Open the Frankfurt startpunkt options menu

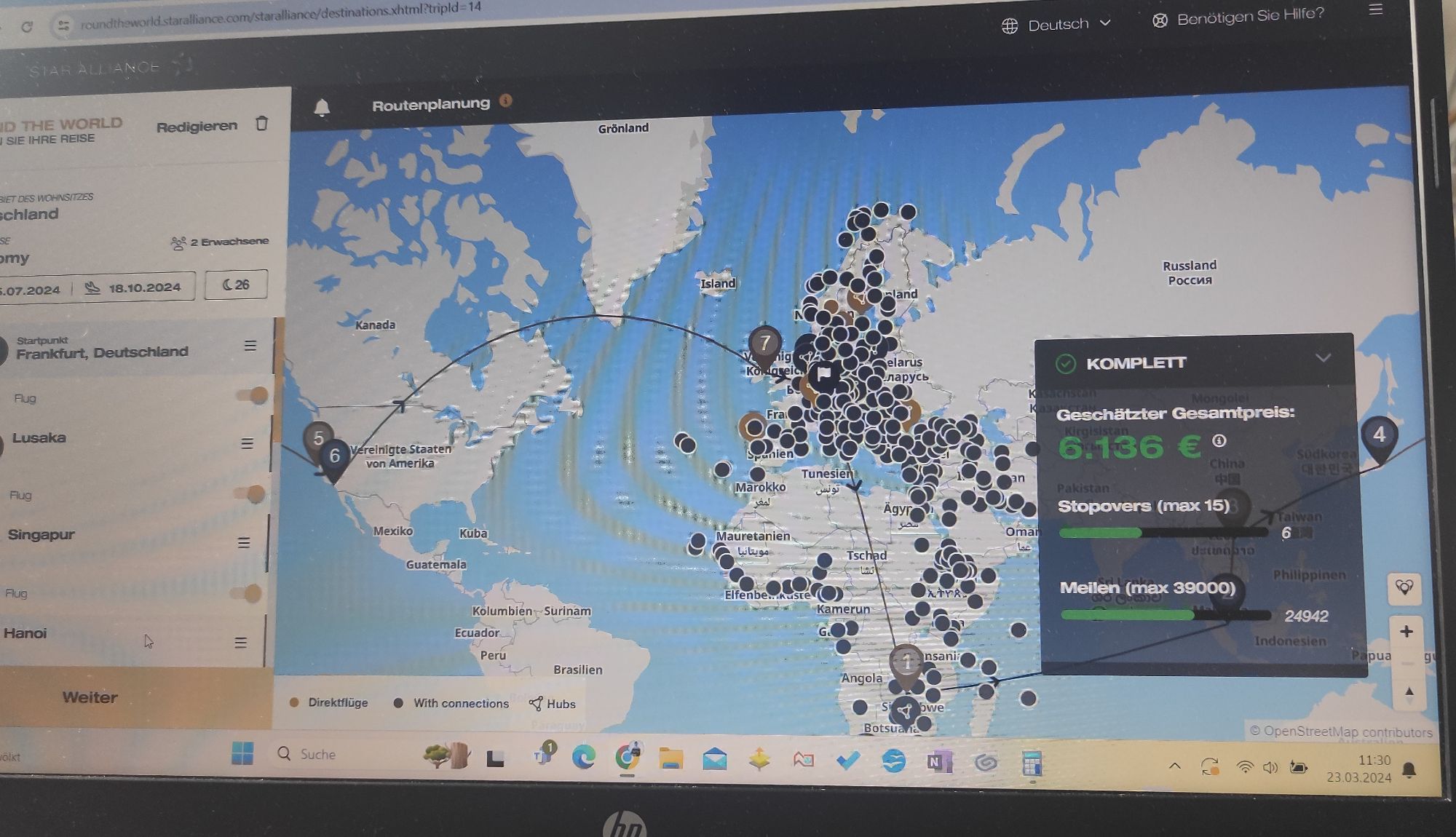(250, 346)
